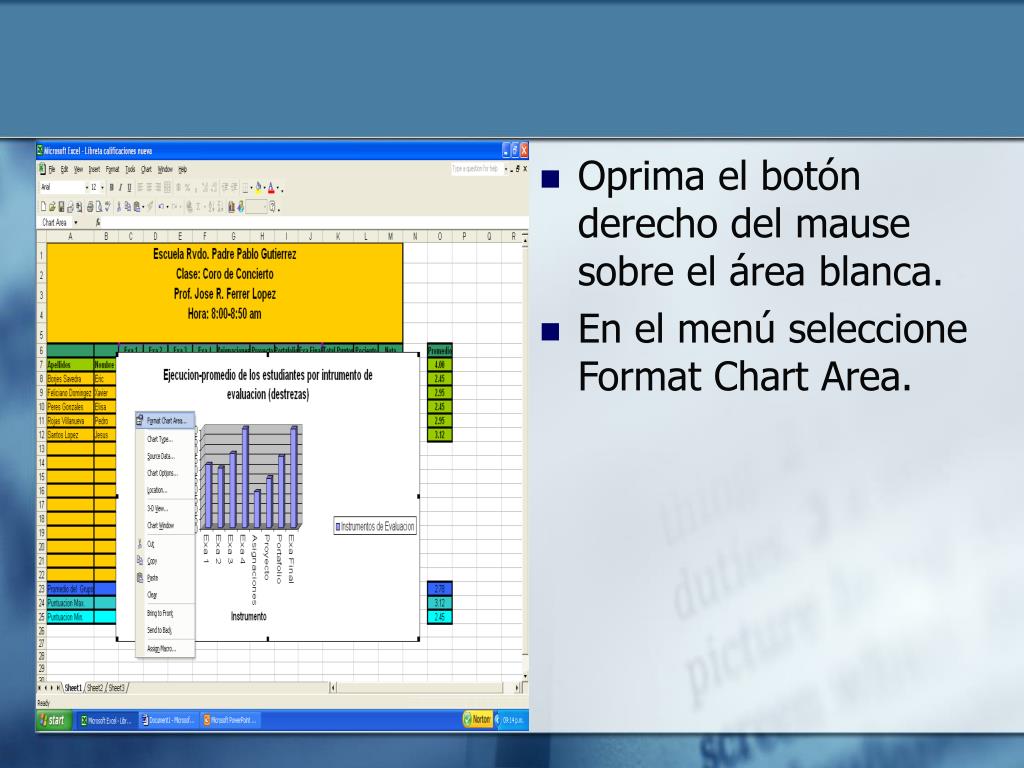Select Format Chart Area in context menu
Viewport: 1024px width, 768px height.
click(x=165, y=421)
